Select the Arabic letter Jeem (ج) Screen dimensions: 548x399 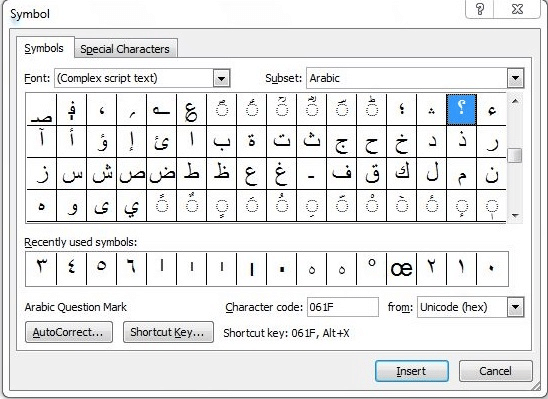341,142
